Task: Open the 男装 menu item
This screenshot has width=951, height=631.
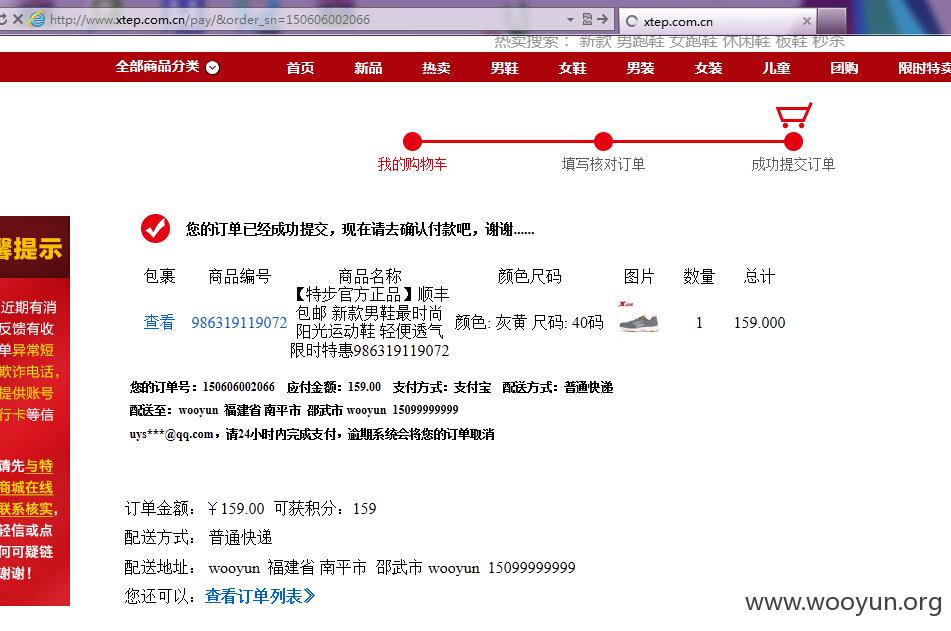Action: coord(640,67)
